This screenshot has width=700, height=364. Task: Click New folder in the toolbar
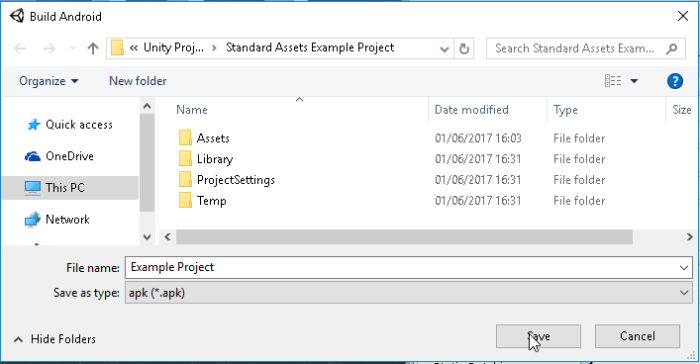(138, 81)
